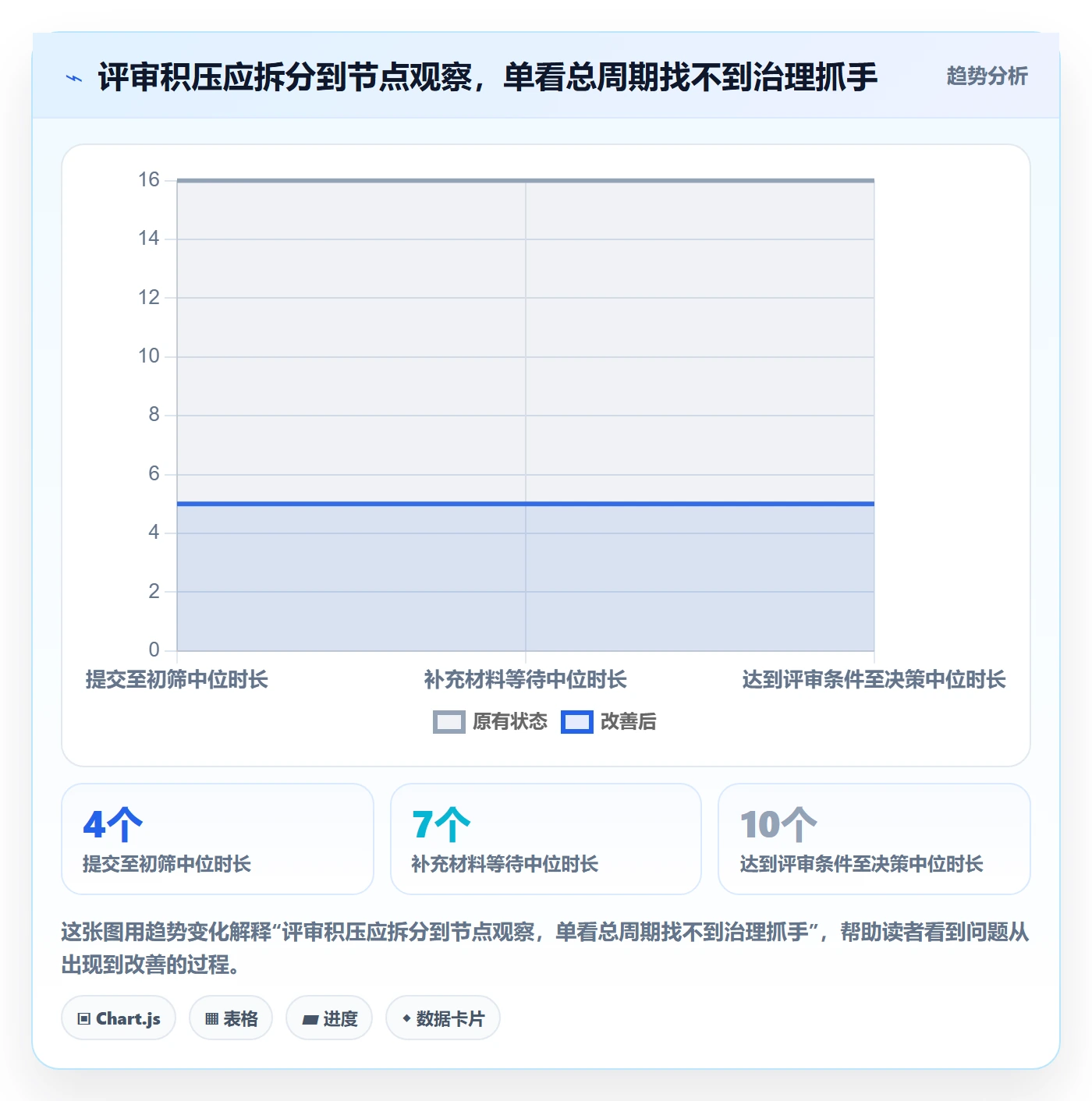
Task: Select the 数据卡片 tag chip
Action: (x=443, y=1018)
